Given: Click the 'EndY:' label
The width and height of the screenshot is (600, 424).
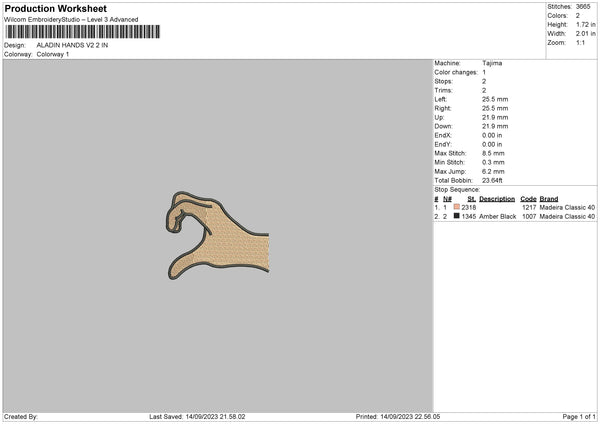Looking at the screenshot, I should [x=443, y=145].
